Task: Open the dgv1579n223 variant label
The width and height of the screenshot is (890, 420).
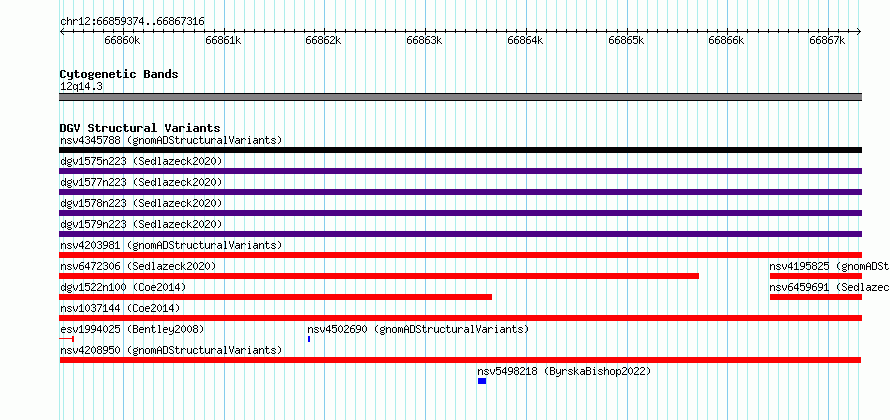Action: click(x=141, y=224)
